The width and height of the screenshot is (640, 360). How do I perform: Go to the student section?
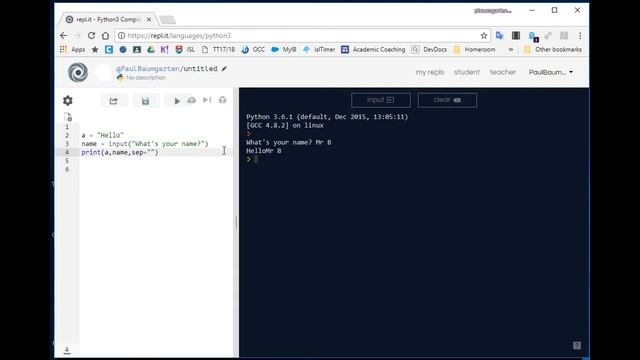(467, 72)
